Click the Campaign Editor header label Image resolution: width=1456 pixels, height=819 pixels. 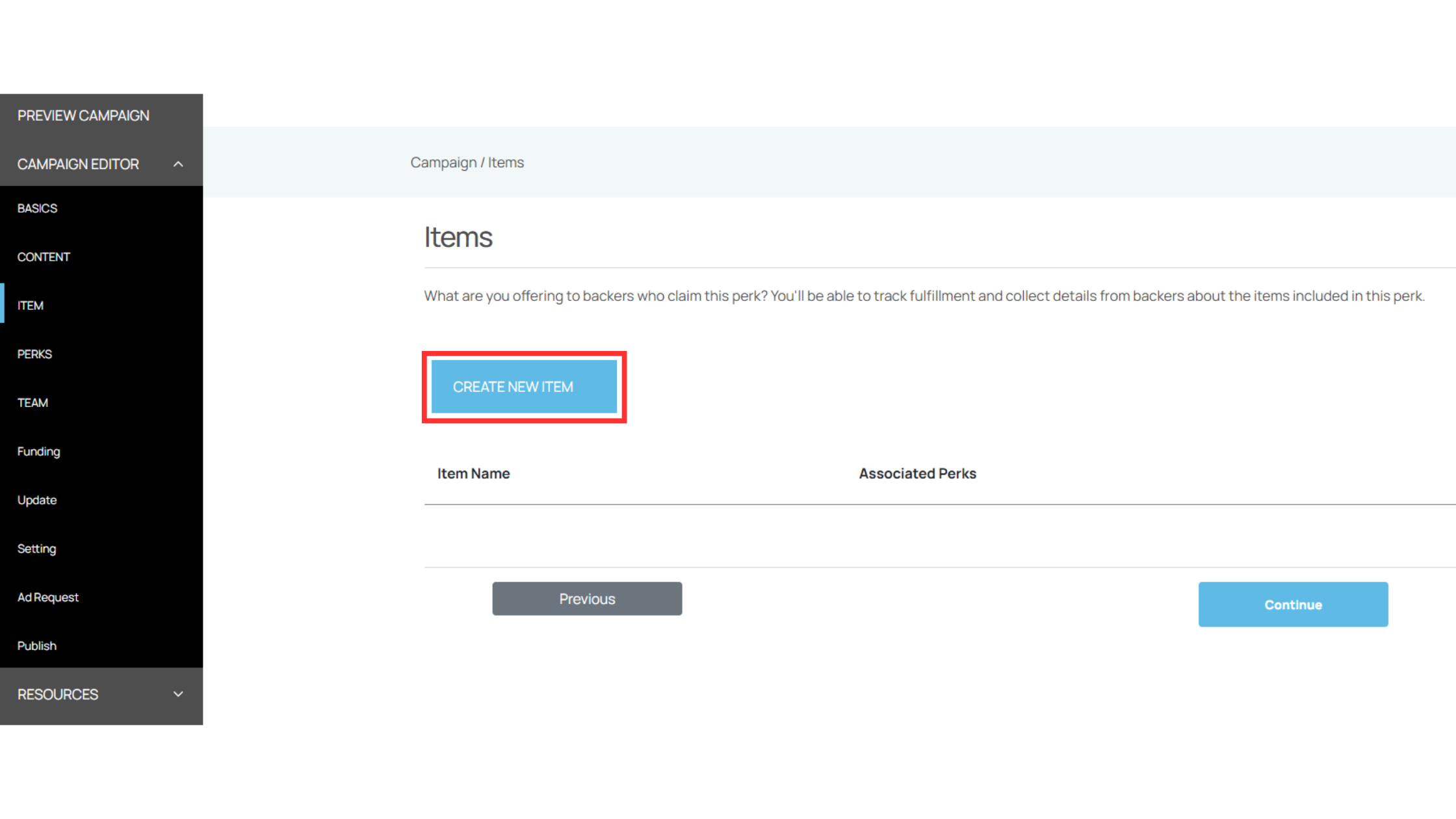78,164
